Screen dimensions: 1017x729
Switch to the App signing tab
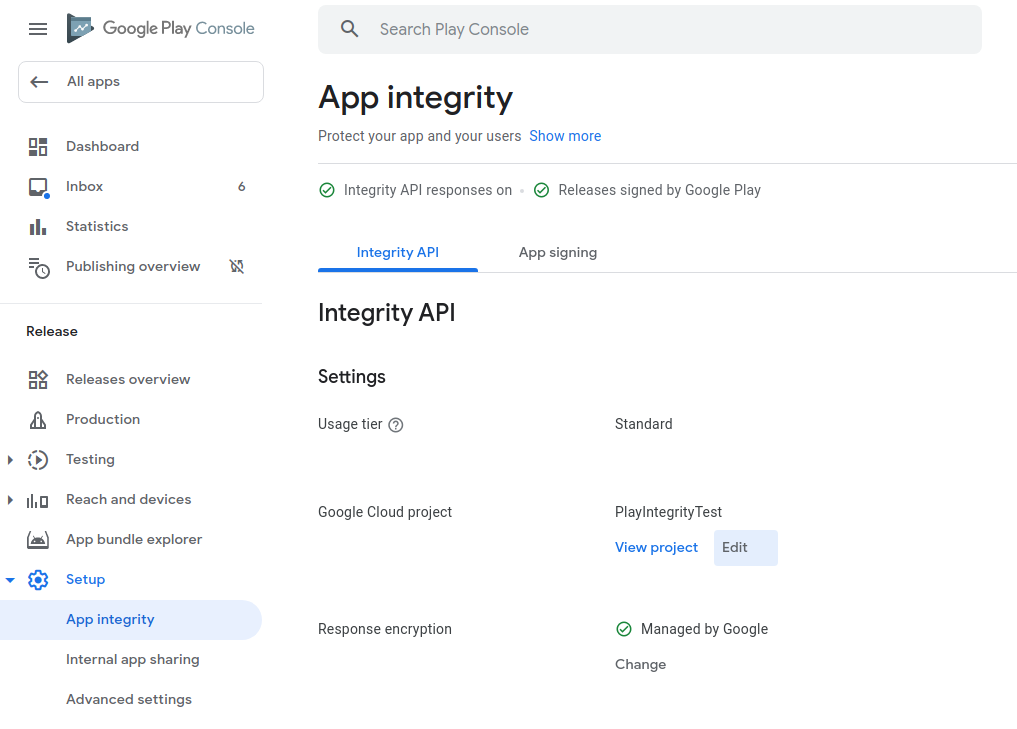pyautogui.click(x=557, y=252)
